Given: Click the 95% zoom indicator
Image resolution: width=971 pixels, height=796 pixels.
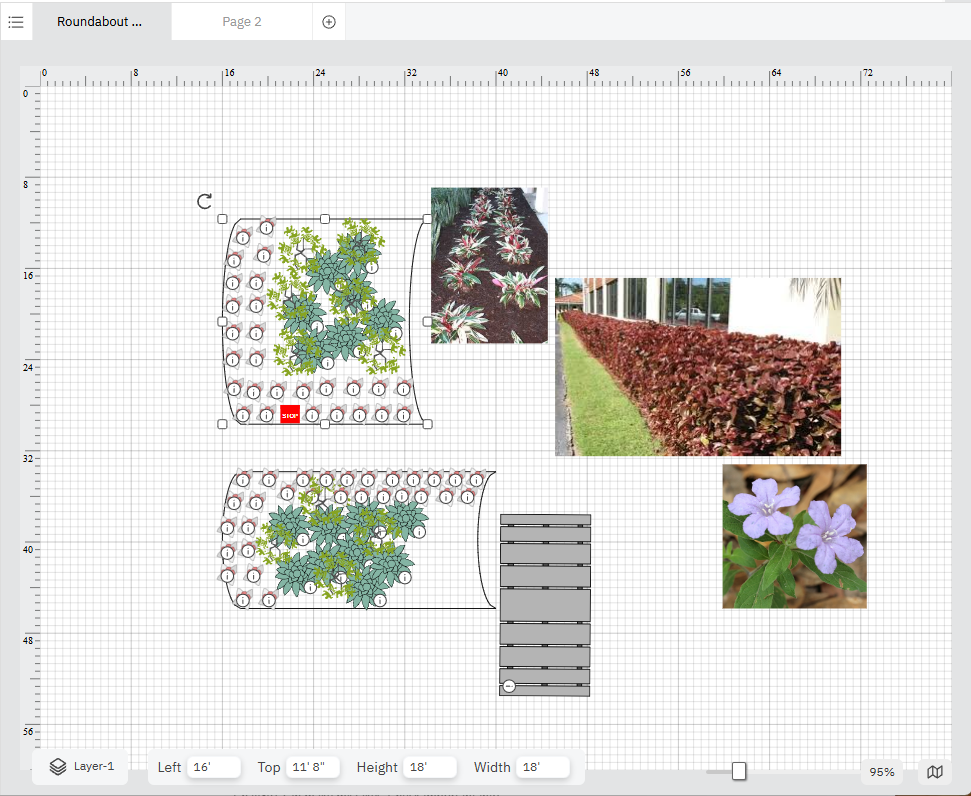Looking at the screenshot, I should (880, 771).
